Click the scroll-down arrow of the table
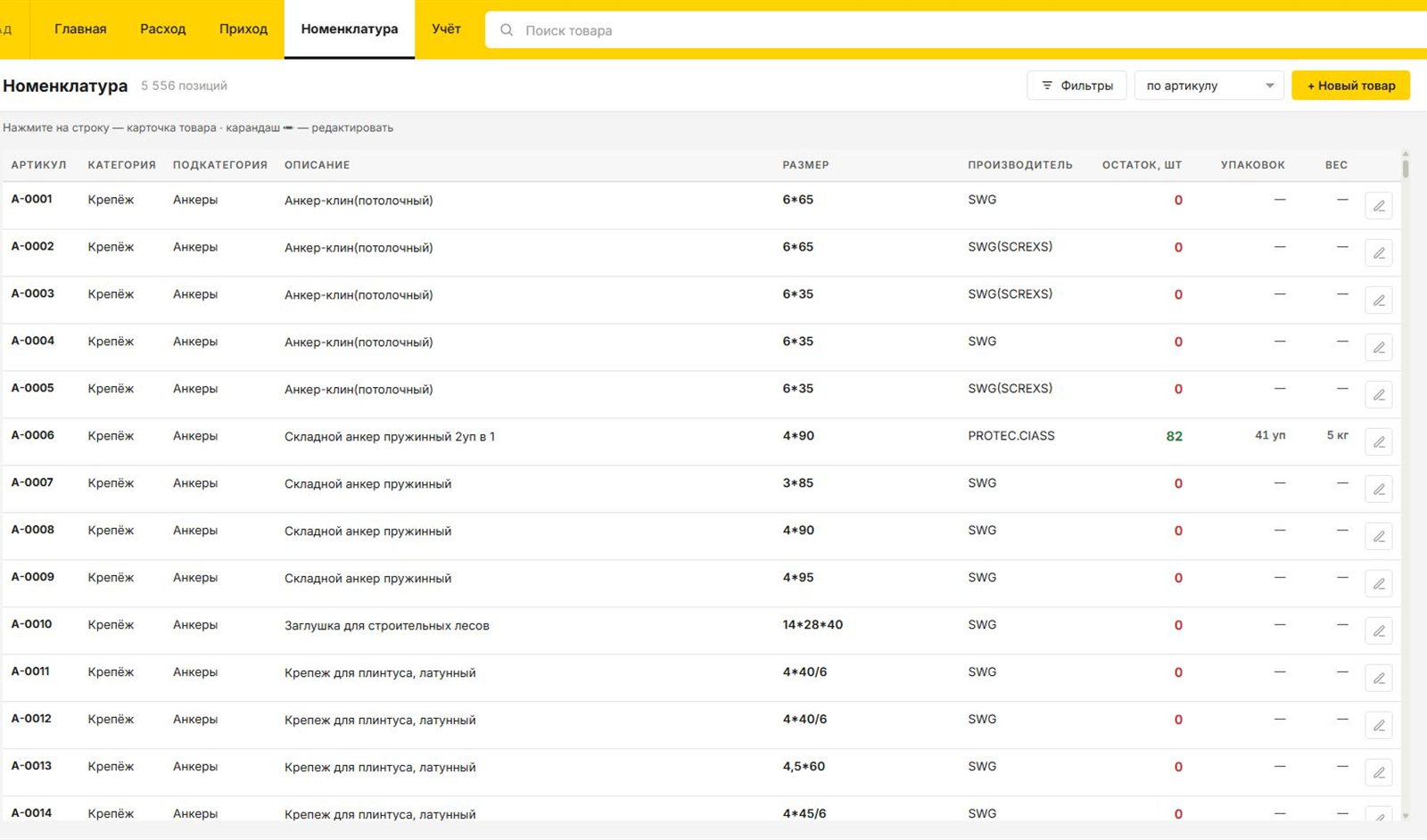 pyautogui.click(x=1406, y=815)
